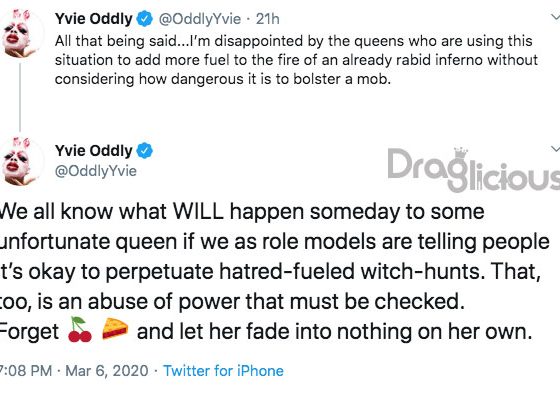Click @OddlyYvie handle in top tweet
The height and width of the screenshot is (394, 560).
(x=199, y=19)
